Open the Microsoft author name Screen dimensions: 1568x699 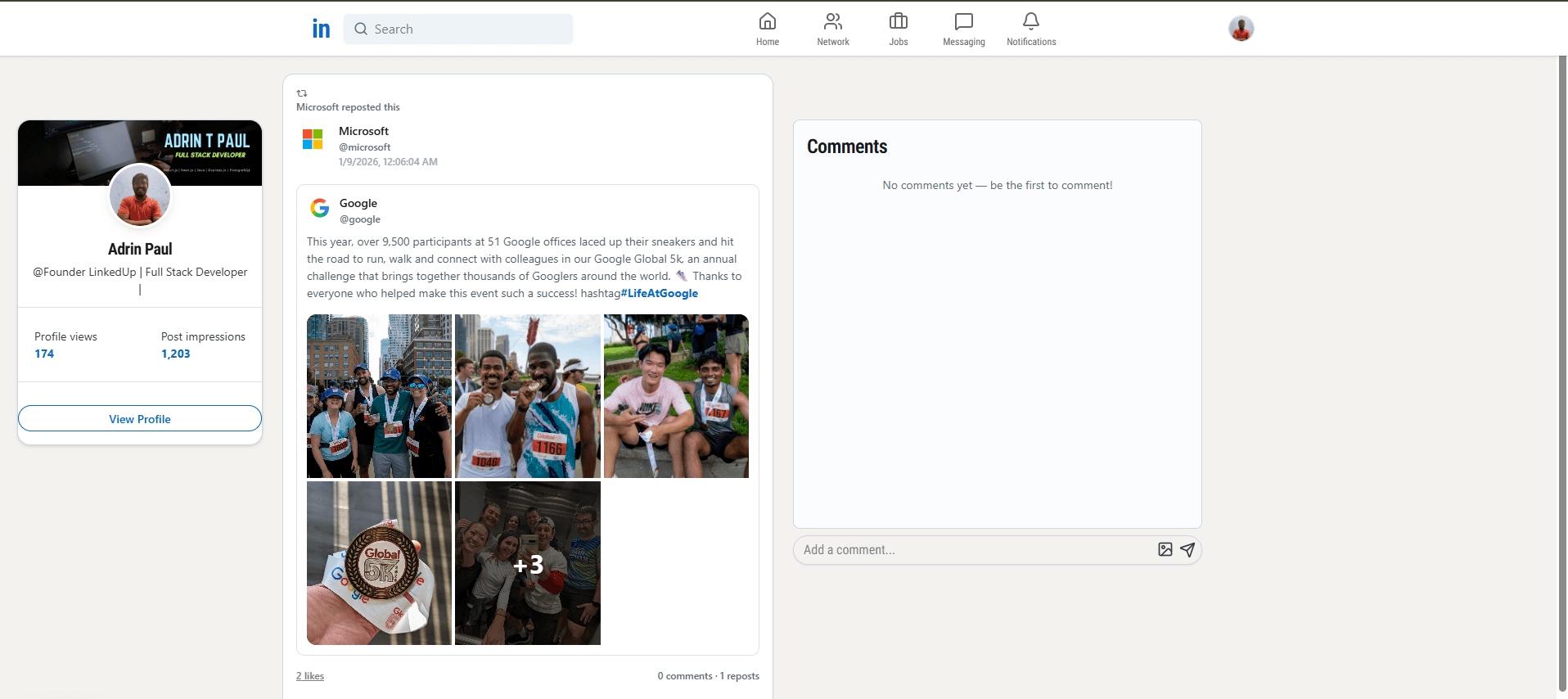[x=363, y=131]
